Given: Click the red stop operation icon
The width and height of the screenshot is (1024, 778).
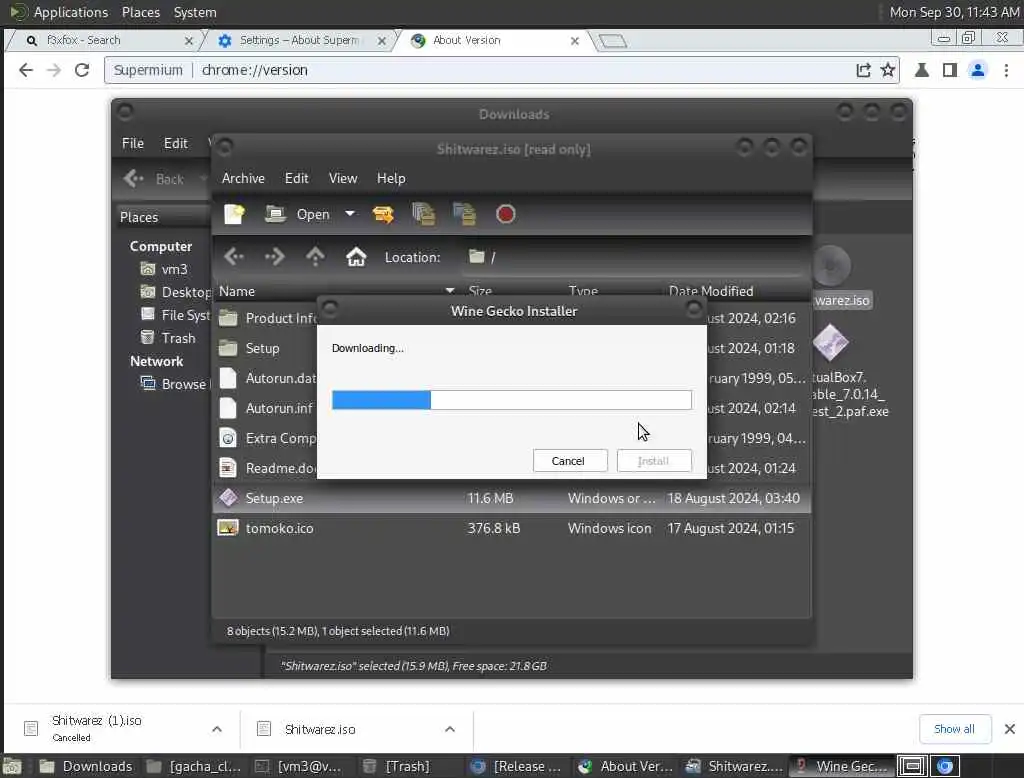Looking at the screenshot, I should (x=505, y=214).
